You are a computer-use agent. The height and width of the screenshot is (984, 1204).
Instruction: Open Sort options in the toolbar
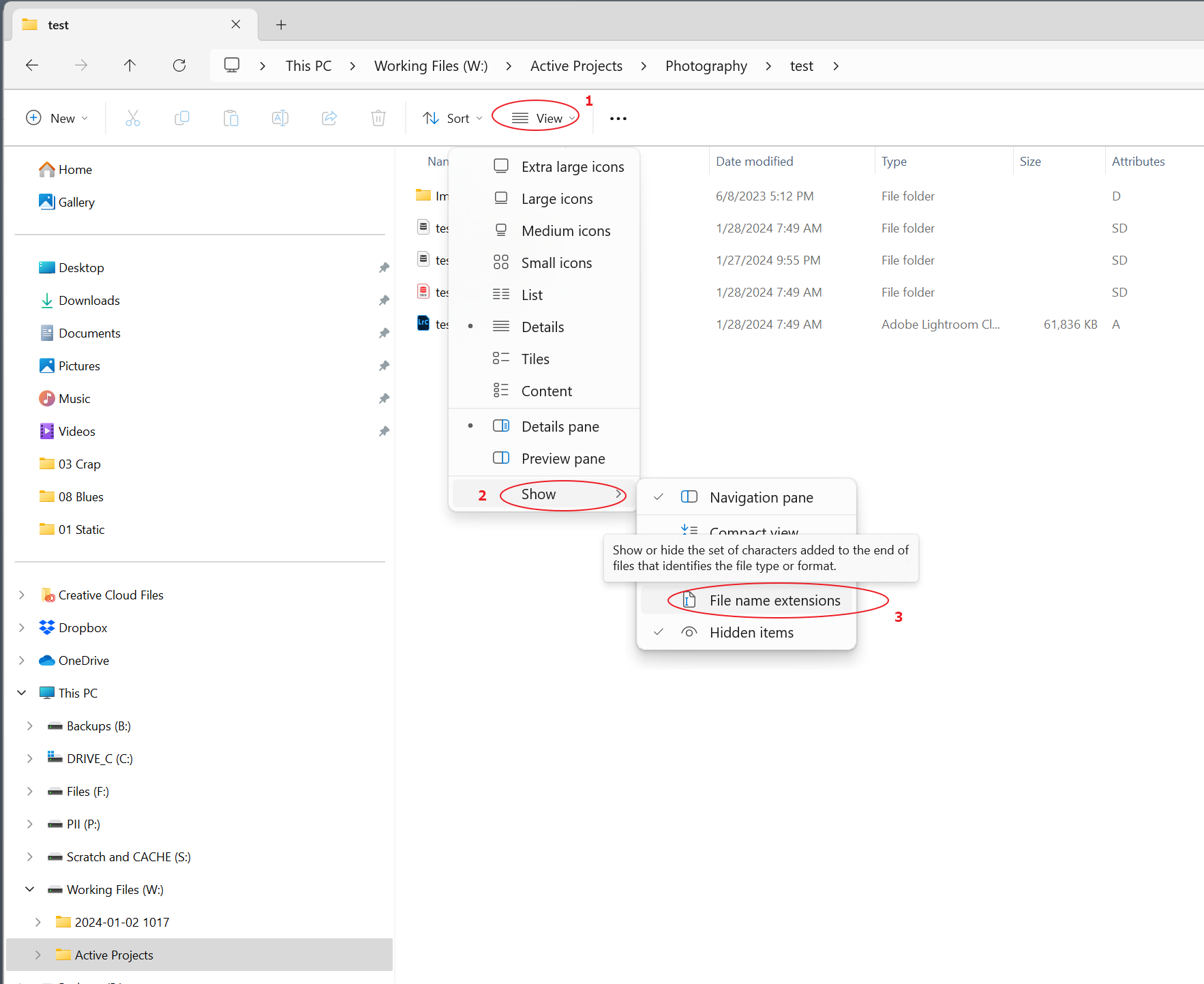click(x=451, y=118)
